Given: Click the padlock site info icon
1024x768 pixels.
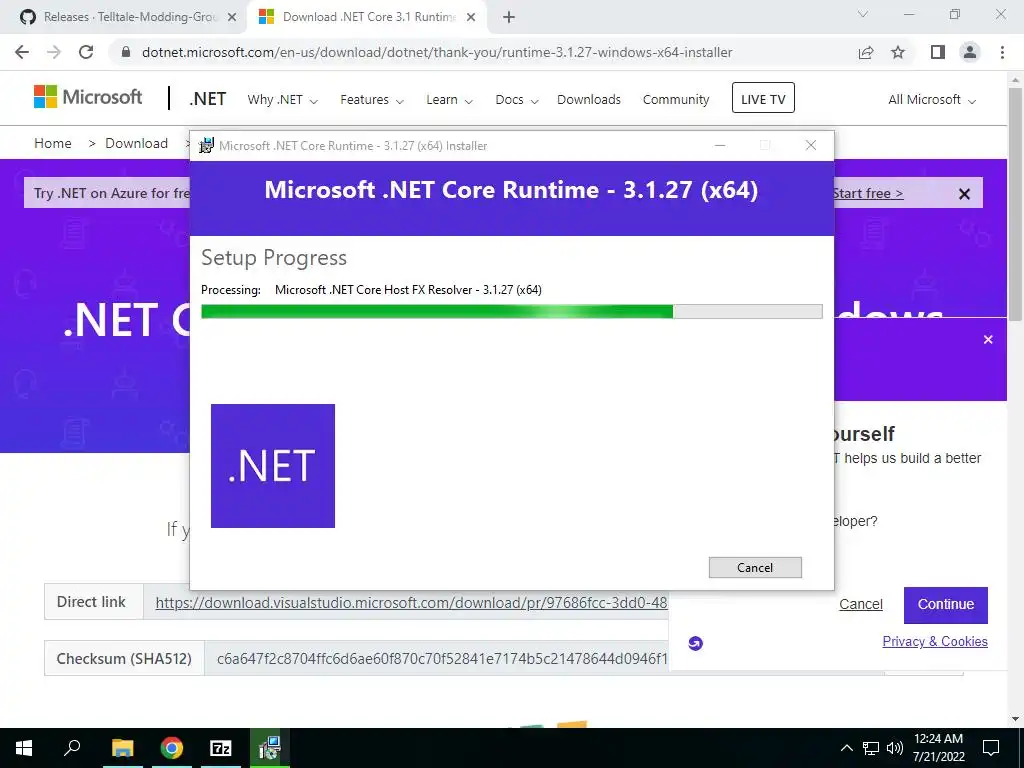Looking at the screenshot, I should pyautogui.click(x=126, y=52).
